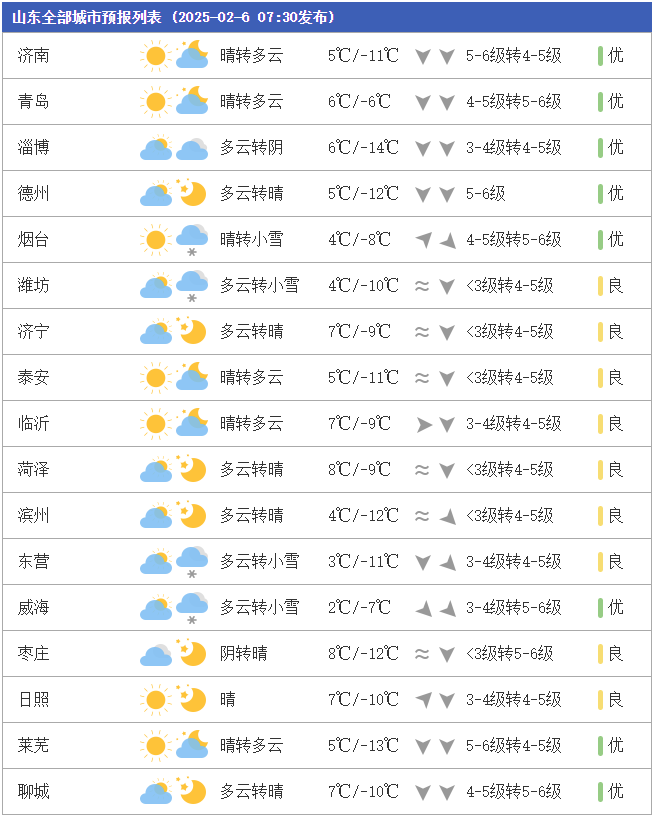Click the sunny daytime icon for 济南
This screenshot has height=818, width=655.
tap(155, 56)
